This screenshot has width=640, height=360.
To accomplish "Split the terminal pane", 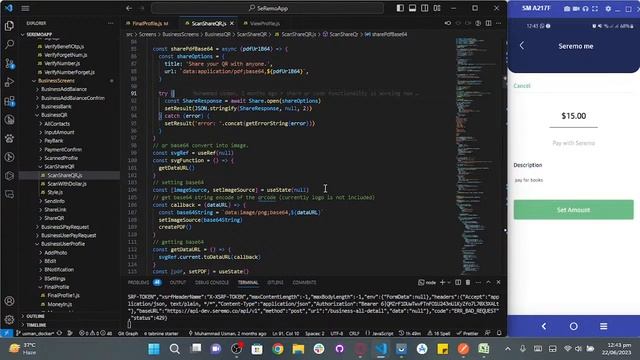I will tap(458, 282).
